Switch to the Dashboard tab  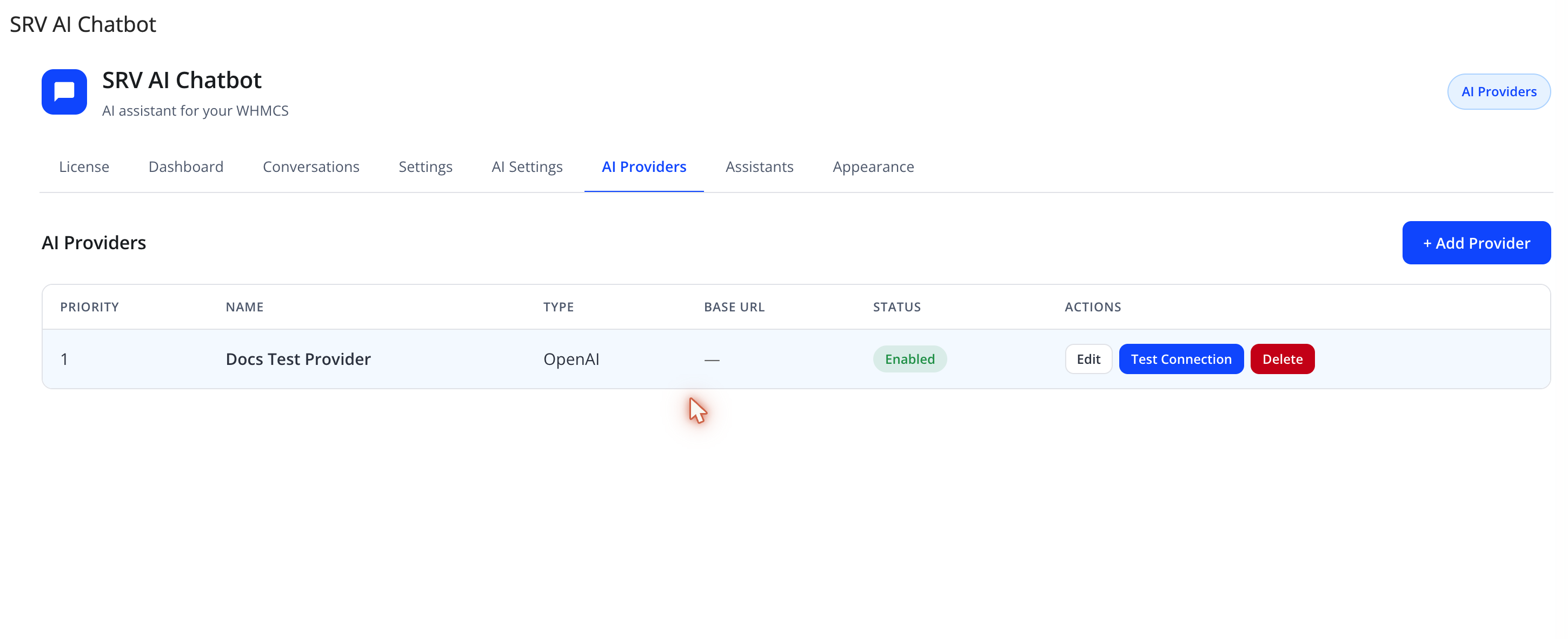(185, 167)
